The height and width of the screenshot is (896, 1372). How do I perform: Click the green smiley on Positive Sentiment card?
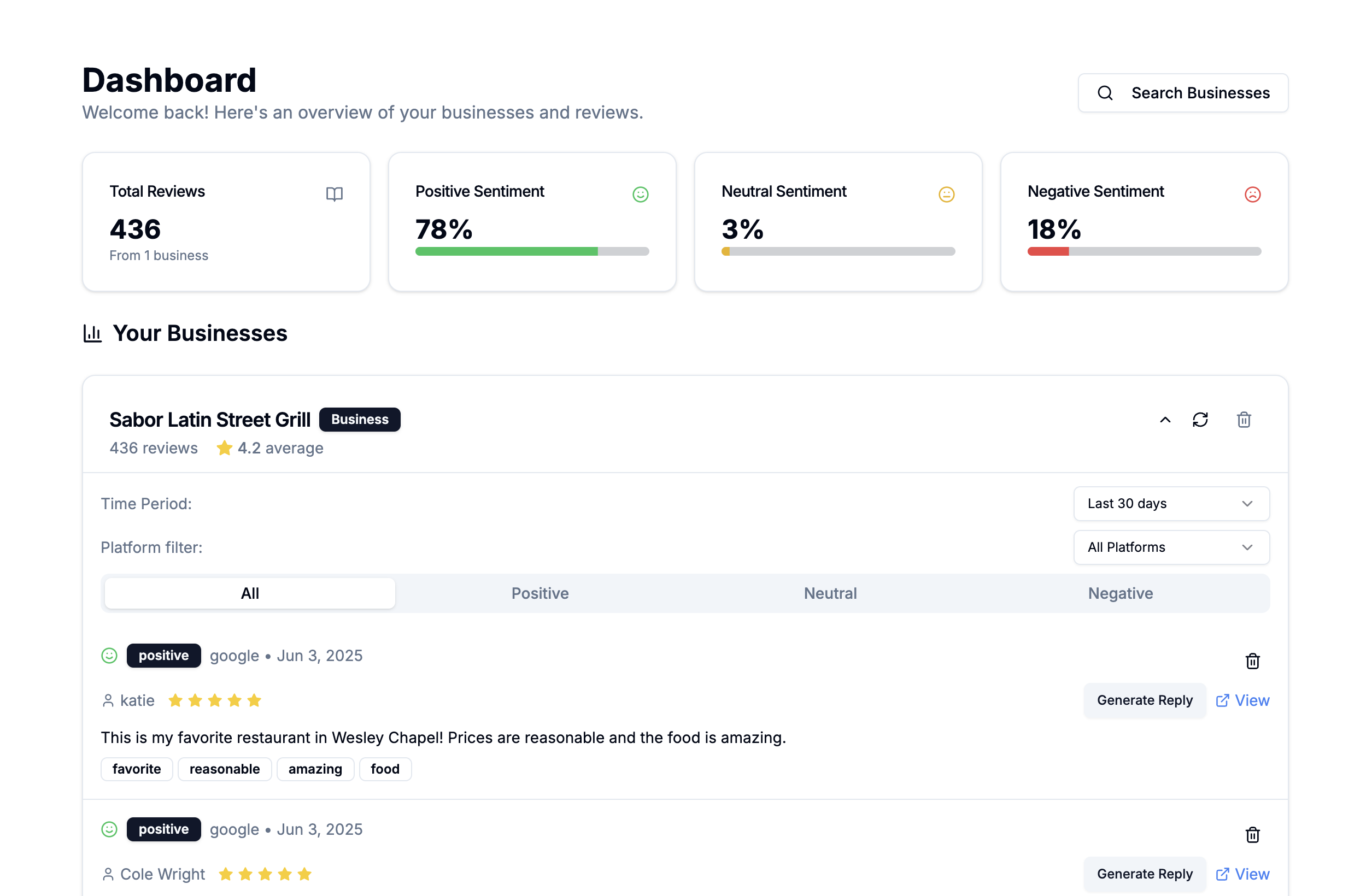tap(640, 194)
